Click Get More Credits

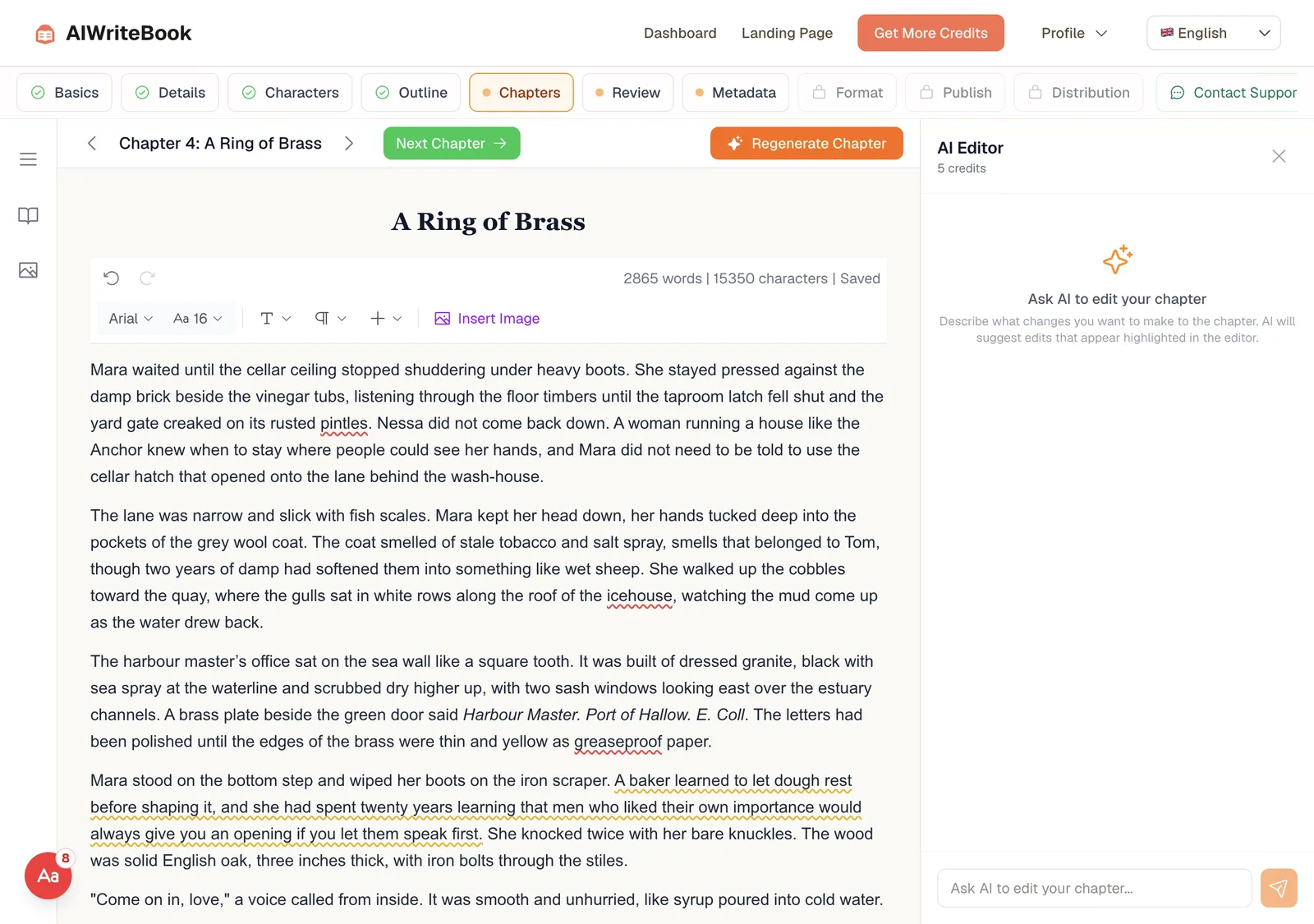(930, 33)
